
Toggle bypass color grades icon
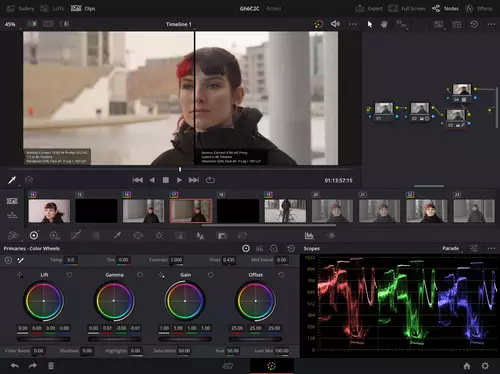(x=319, y=24)
